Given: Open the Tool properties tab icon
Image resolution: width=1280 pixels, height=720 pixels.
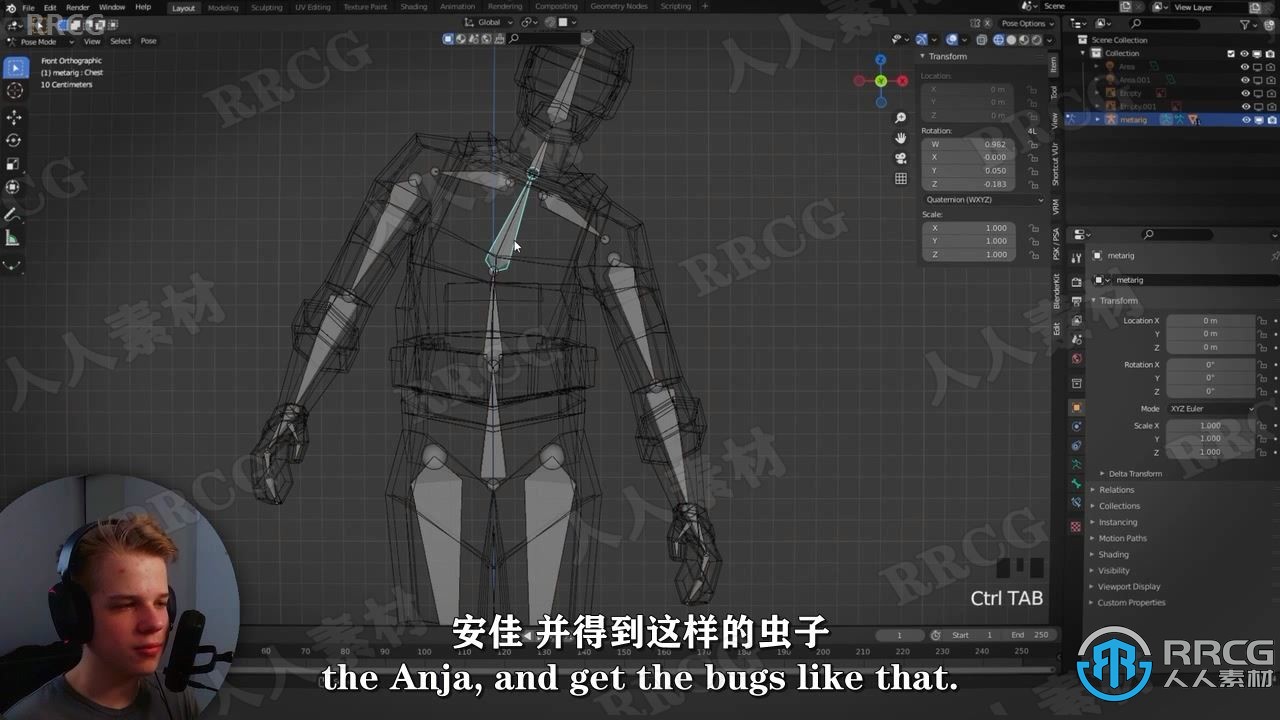Looking at the screenshot, I should coord(1076,258).
